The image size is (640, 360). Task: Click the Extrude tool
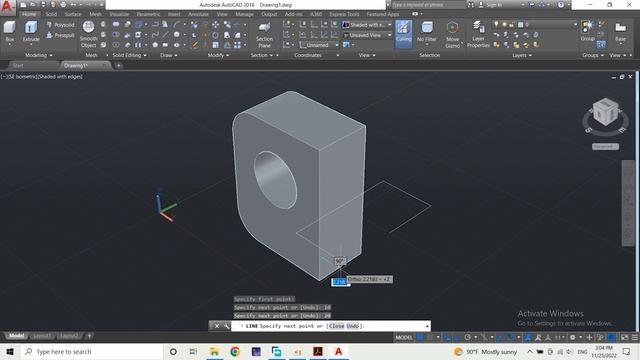point(31,32)
